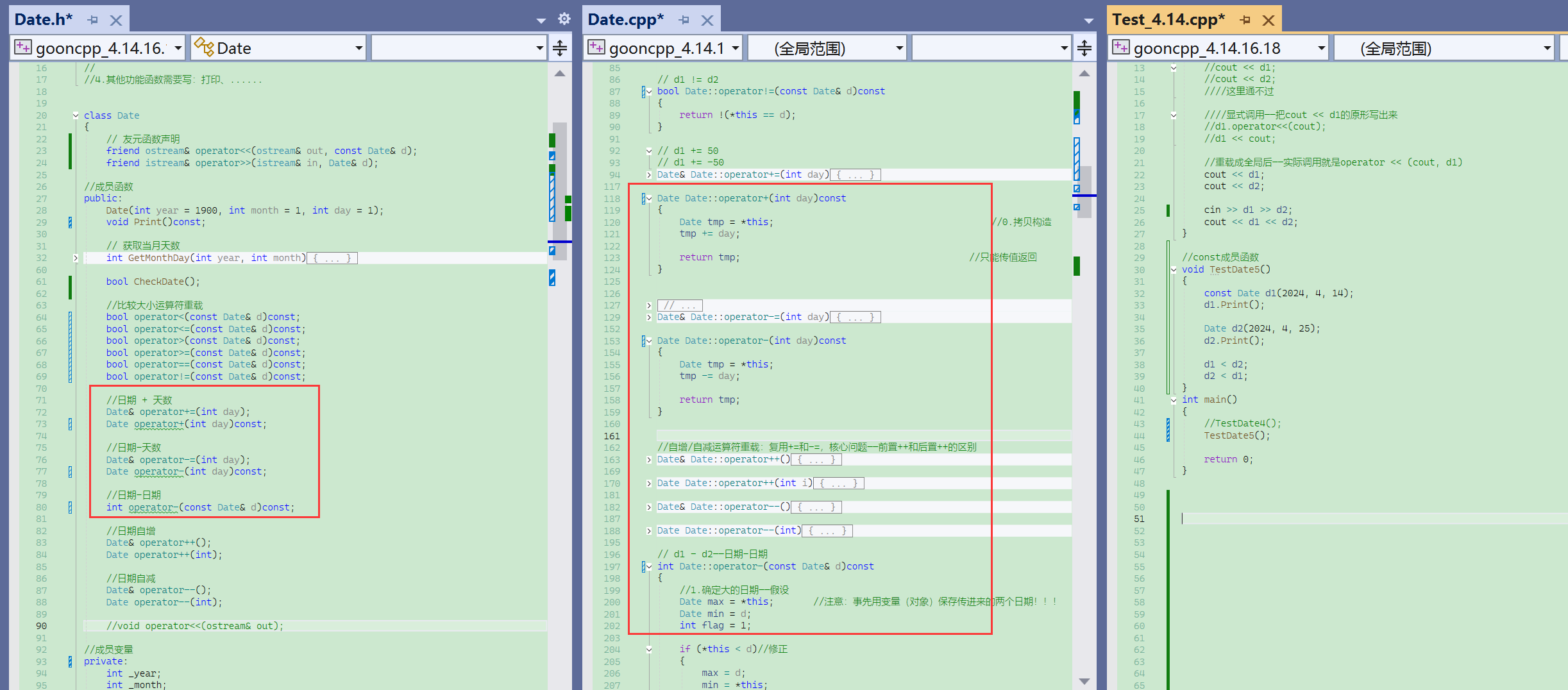Split the Date.h editor window
The height and width of the screenshot is (690, 1568).
pos(560,48)
